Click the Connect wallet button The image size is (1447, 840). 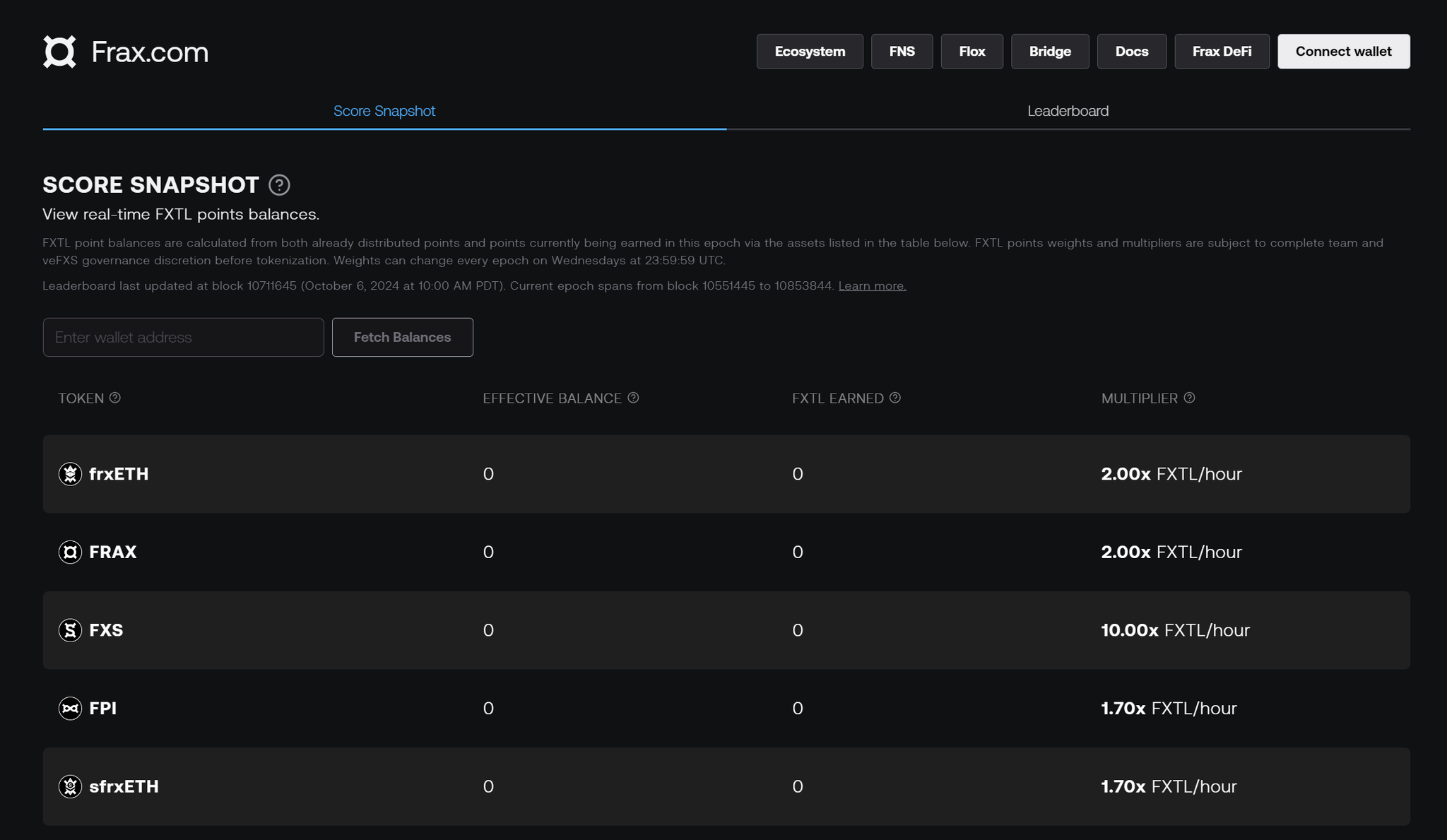tap(1344, 52)
